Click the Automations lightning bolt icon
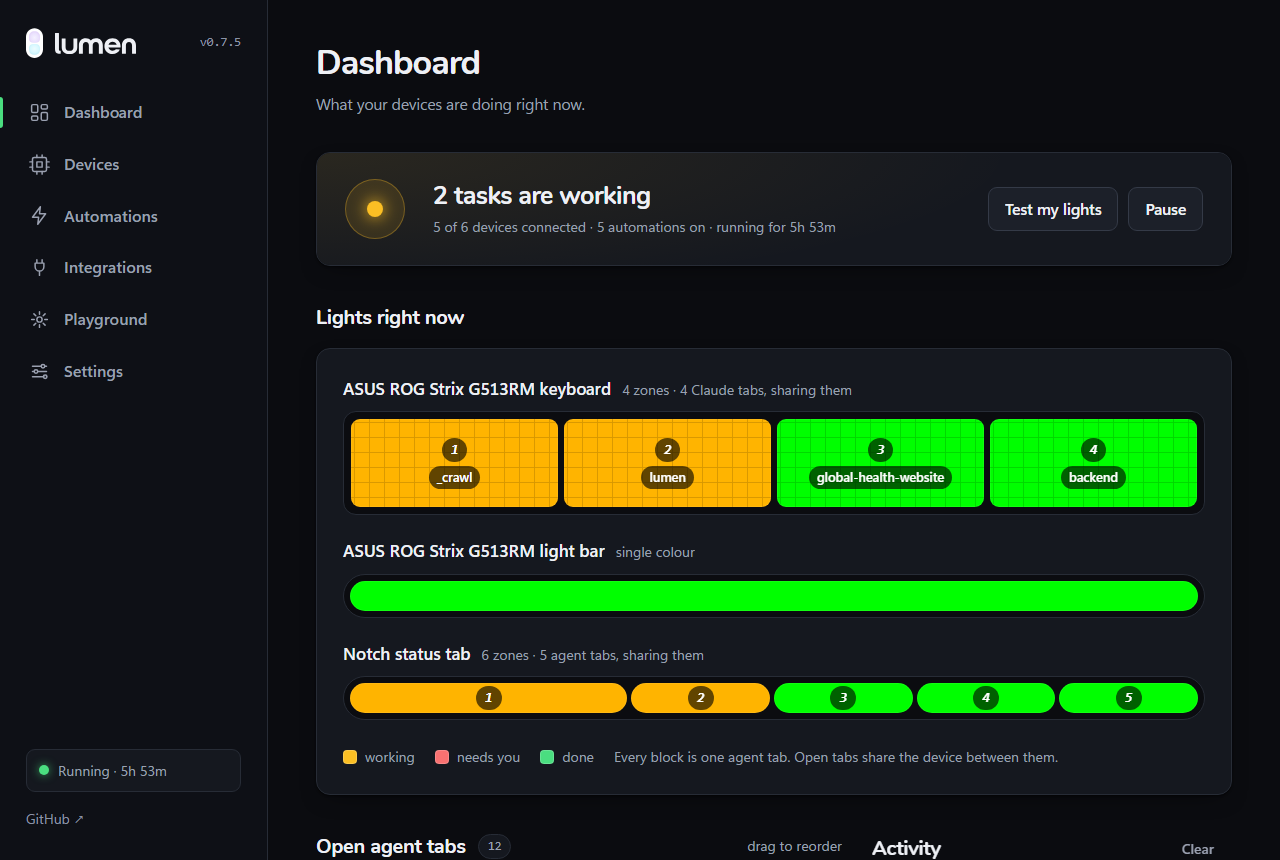 point(39,216)
